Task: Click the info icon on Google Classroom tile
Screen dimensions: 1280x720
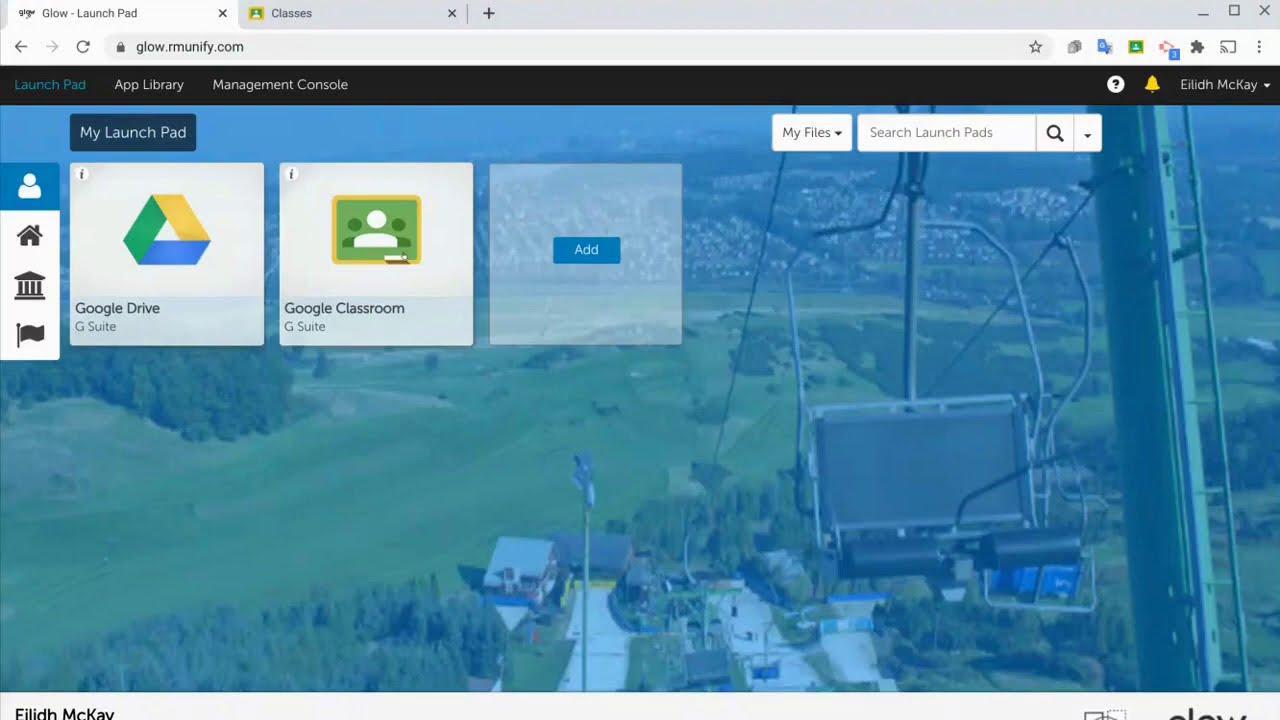Action: [292, 174]
